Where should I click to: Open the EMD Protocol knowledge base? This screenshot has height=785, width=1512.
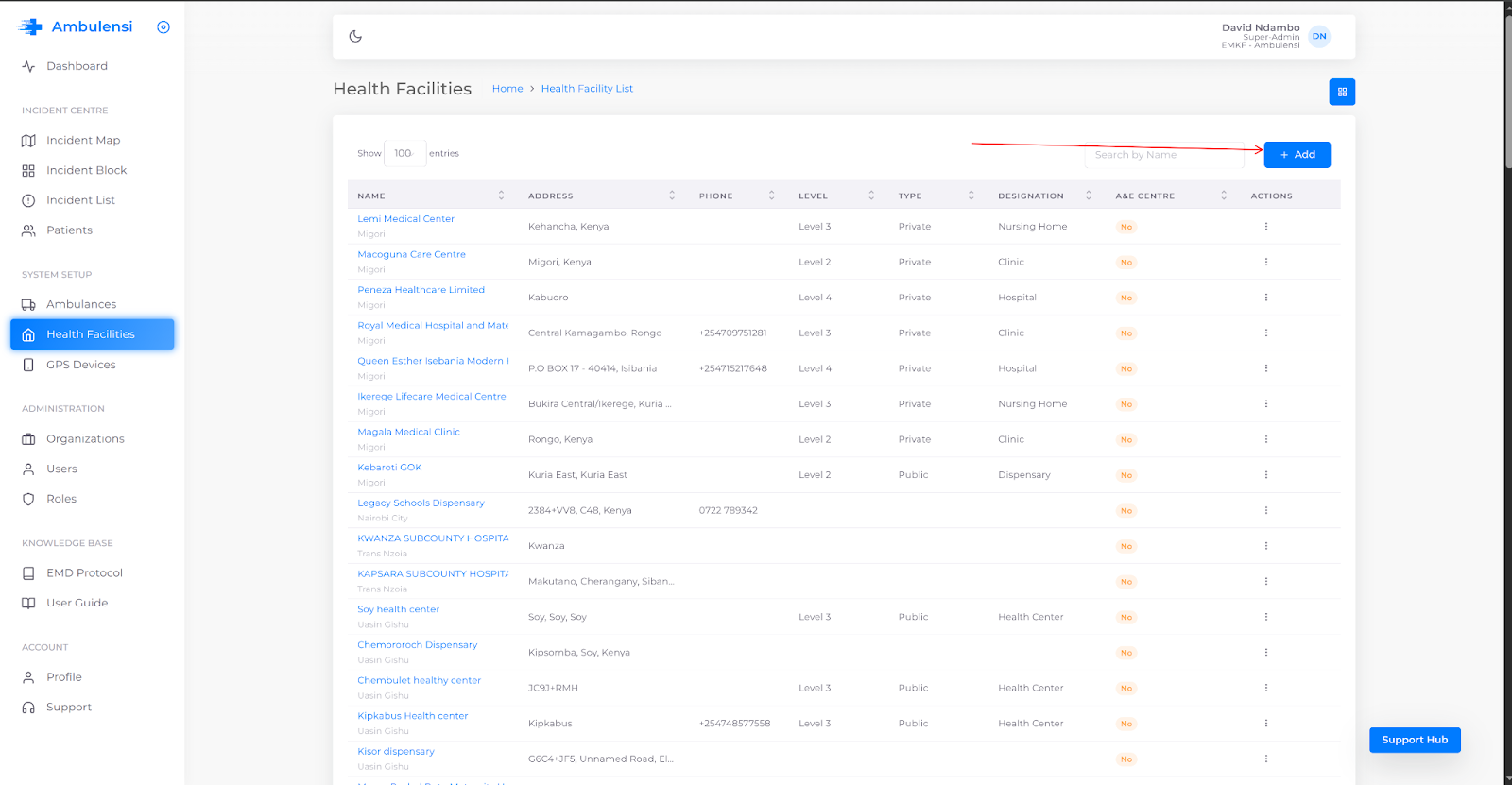(x=84, y=573)
